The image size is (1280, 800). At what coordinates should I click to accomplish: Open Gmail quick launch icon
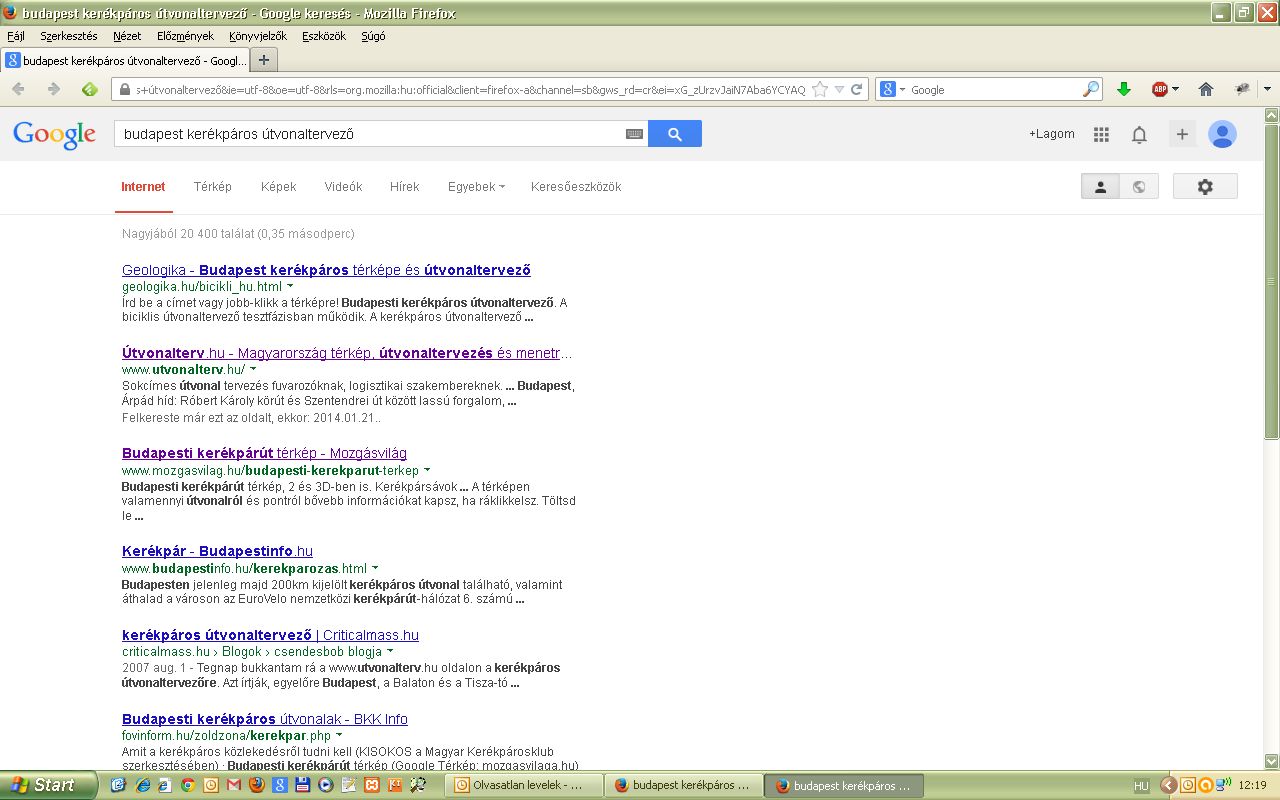[x=234, y=785]
